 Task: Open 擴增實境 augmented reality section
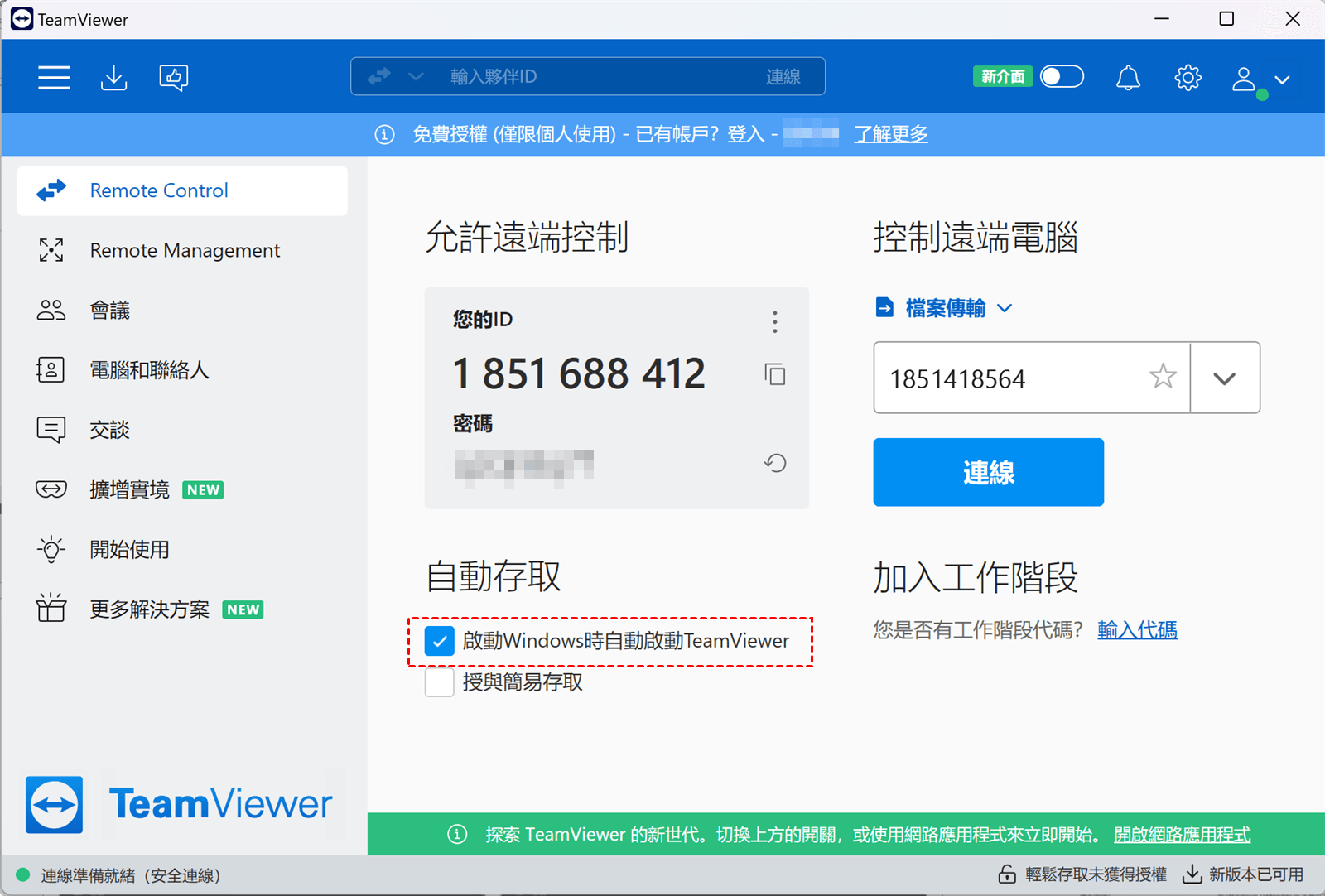(x=182, y=490)
